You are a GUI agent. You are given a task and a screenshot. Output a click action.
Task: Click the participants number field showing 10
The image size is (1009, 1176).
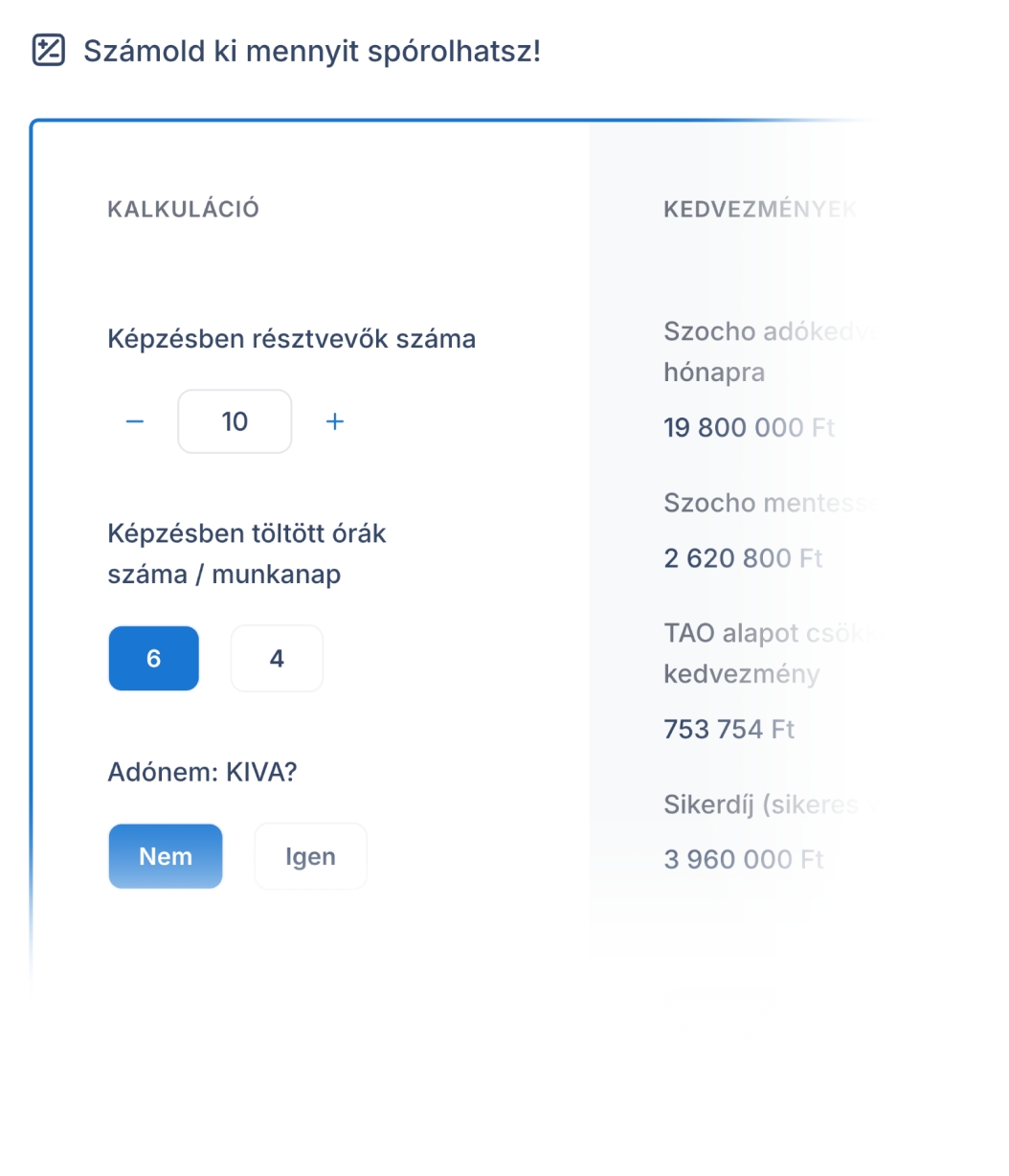coord(235,420)
